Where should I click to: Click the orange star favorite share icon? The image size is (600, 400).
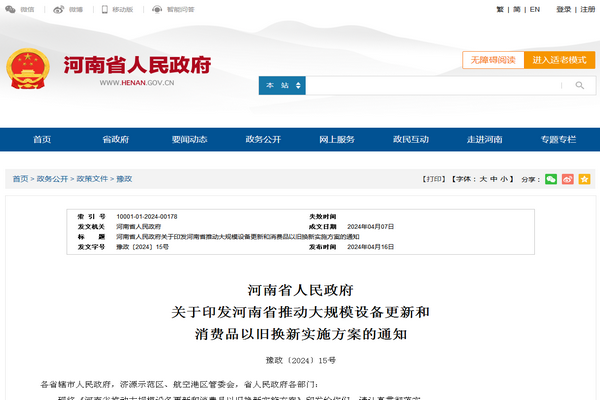coord(584,179)
